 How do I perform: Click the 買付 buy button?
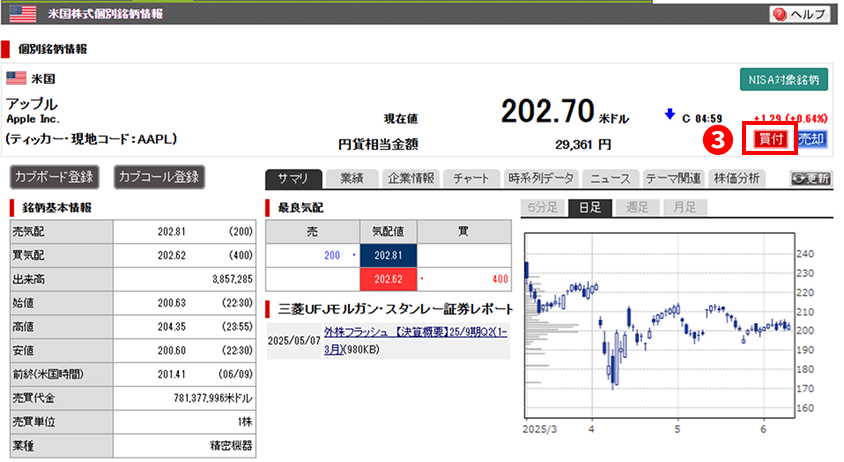coord(770,139)
